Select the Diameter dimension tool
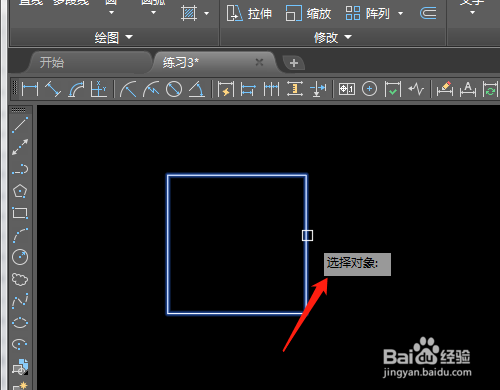500x390 pixels. point(174,89)
